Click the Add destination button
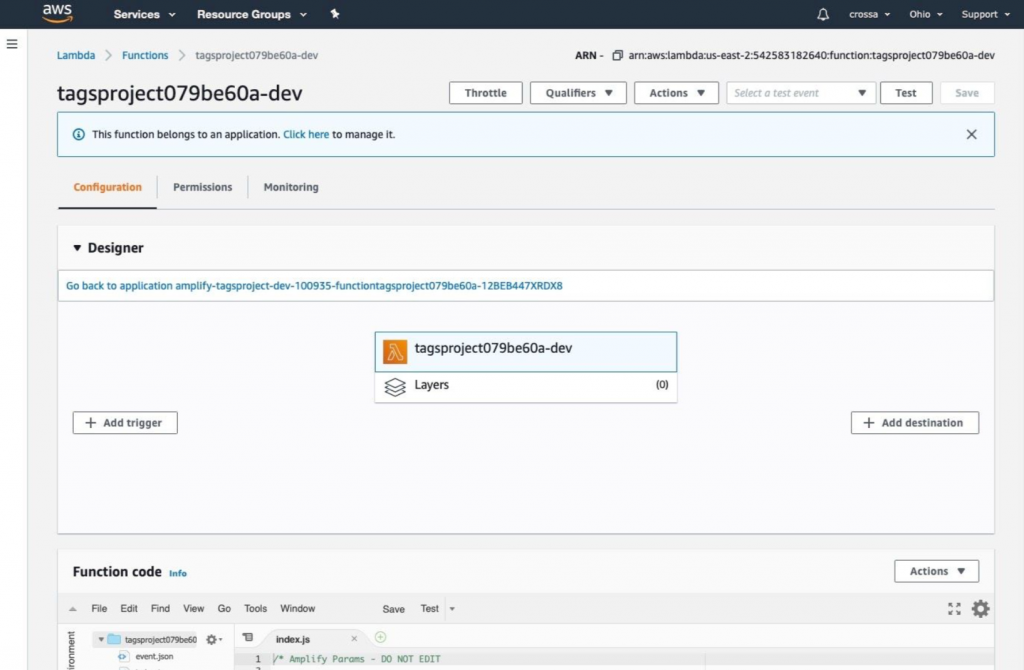 coord(914,423)
